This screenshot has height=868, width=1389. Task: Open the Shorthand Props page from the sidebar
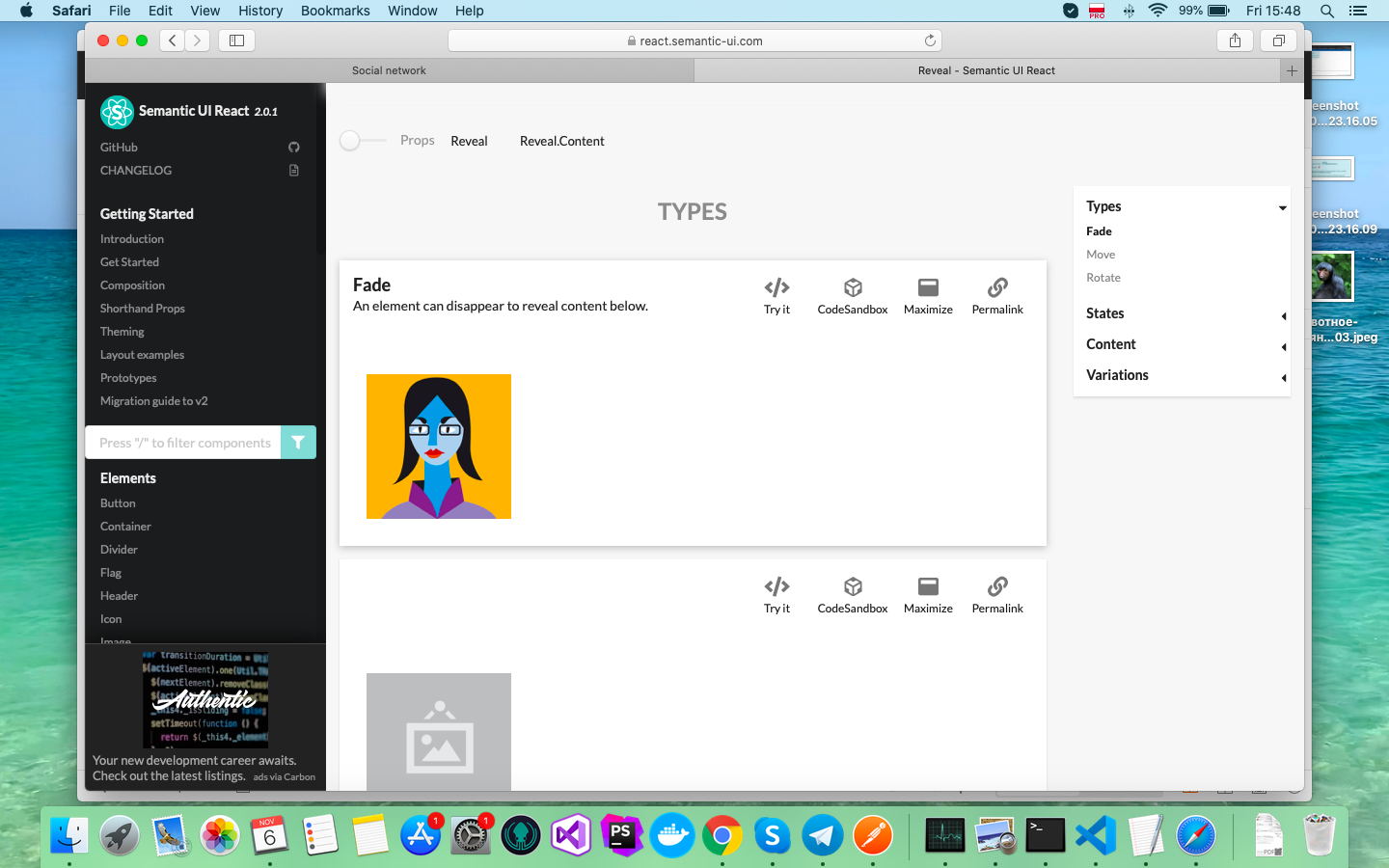click(x=142, y=308)
